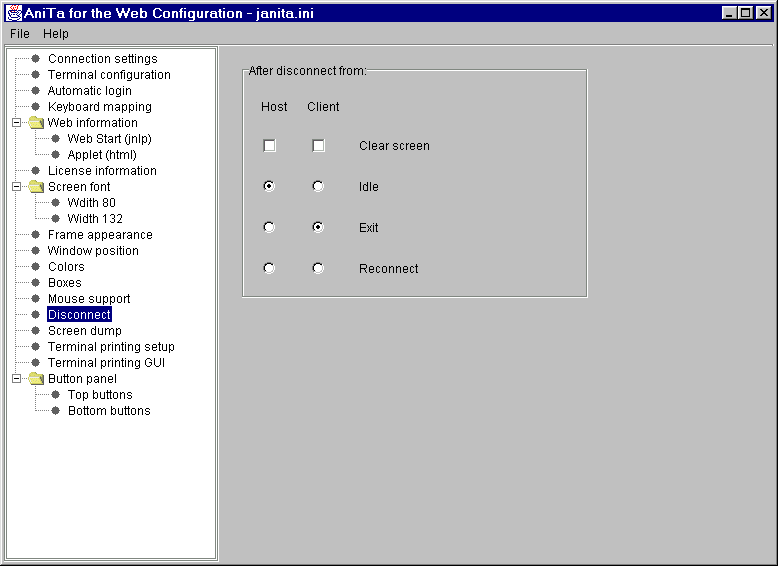The image size is (778, 566).
Task: Click the Clear screen label
Action: click(x=394, y=146)
